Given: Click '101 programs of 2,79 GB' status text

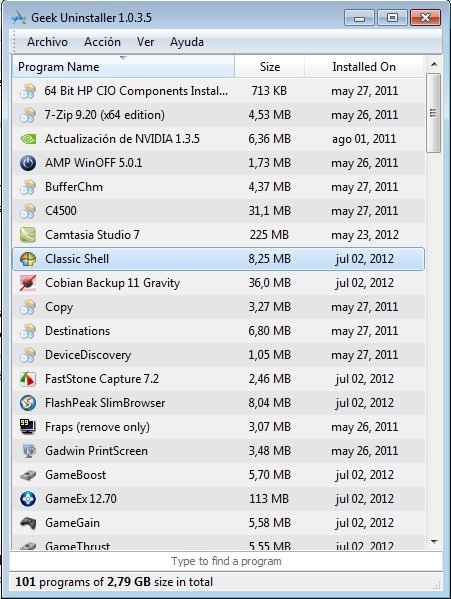Looking at the screenshot, I should 114,582.
